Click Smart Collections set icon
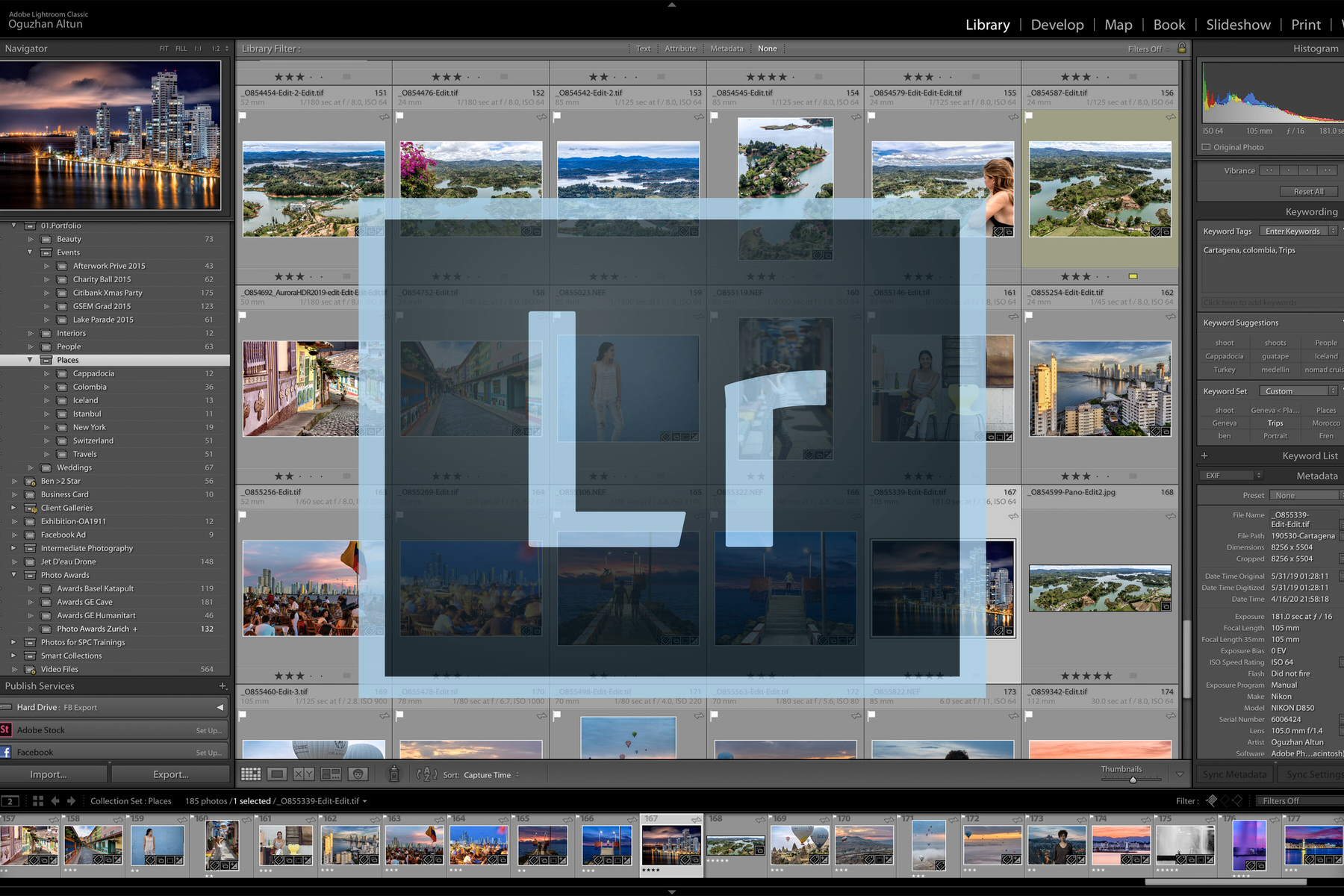 (30, 656)
